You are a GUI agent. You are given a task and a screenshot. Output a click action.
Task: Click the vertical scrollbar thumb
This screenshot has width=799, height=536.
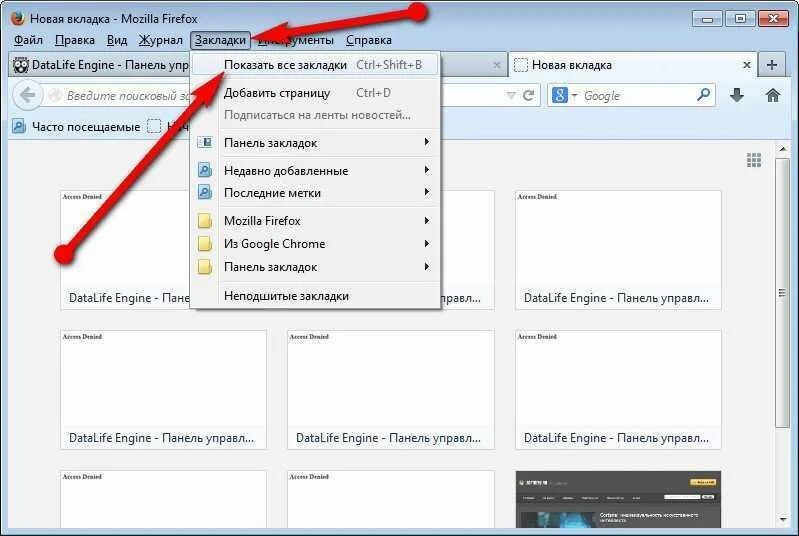coord(782,293)
